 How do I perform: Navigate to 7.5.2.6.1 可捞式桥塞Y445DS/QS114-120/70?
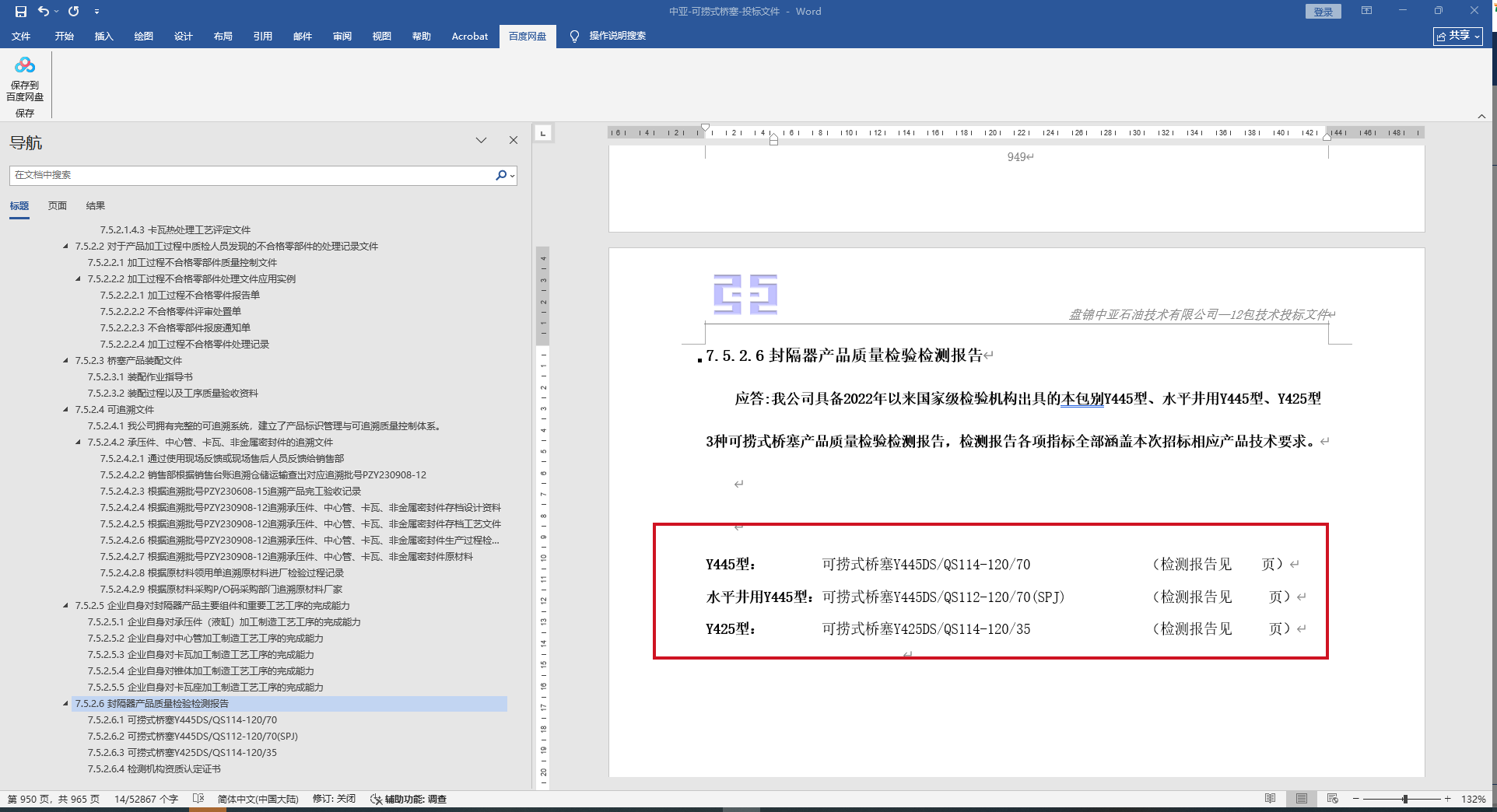(x=182, y=720)
